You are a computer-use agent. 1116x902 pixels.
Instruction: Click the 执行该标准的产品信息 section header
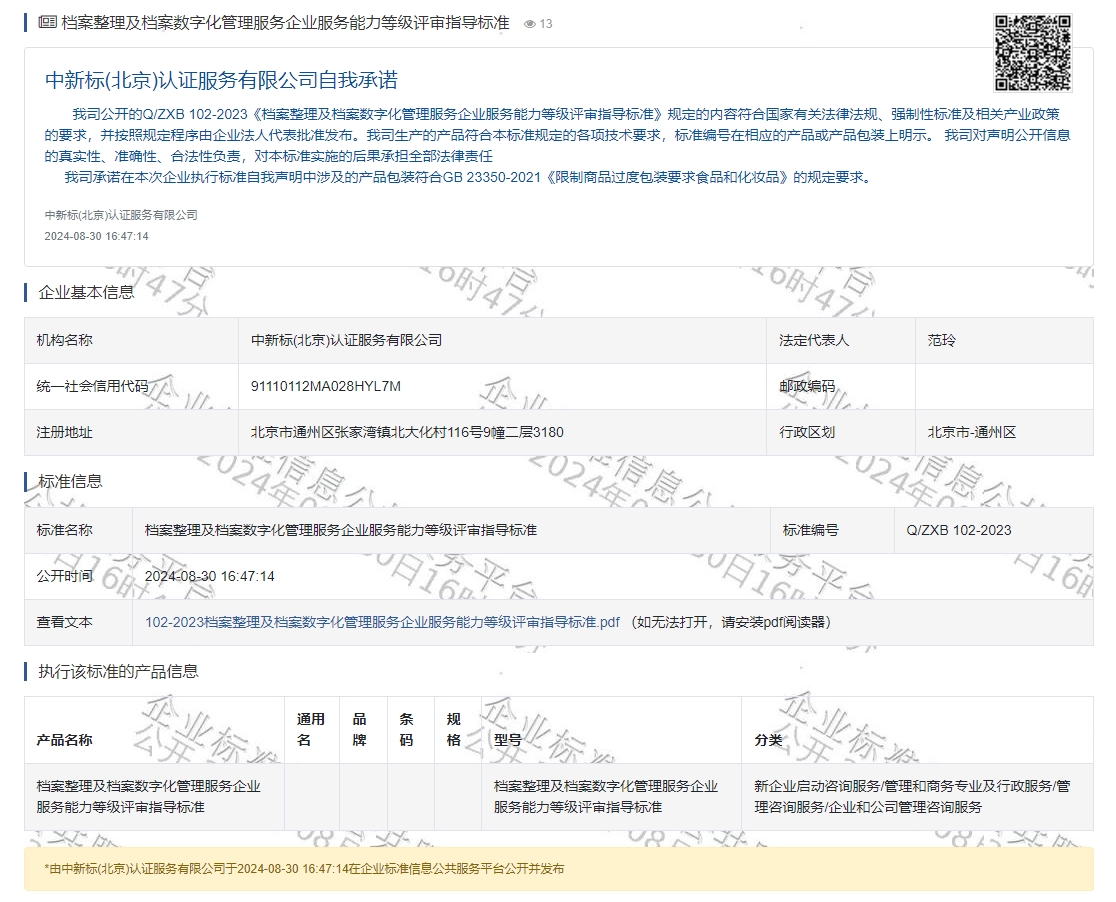click(x=118, y=671)
